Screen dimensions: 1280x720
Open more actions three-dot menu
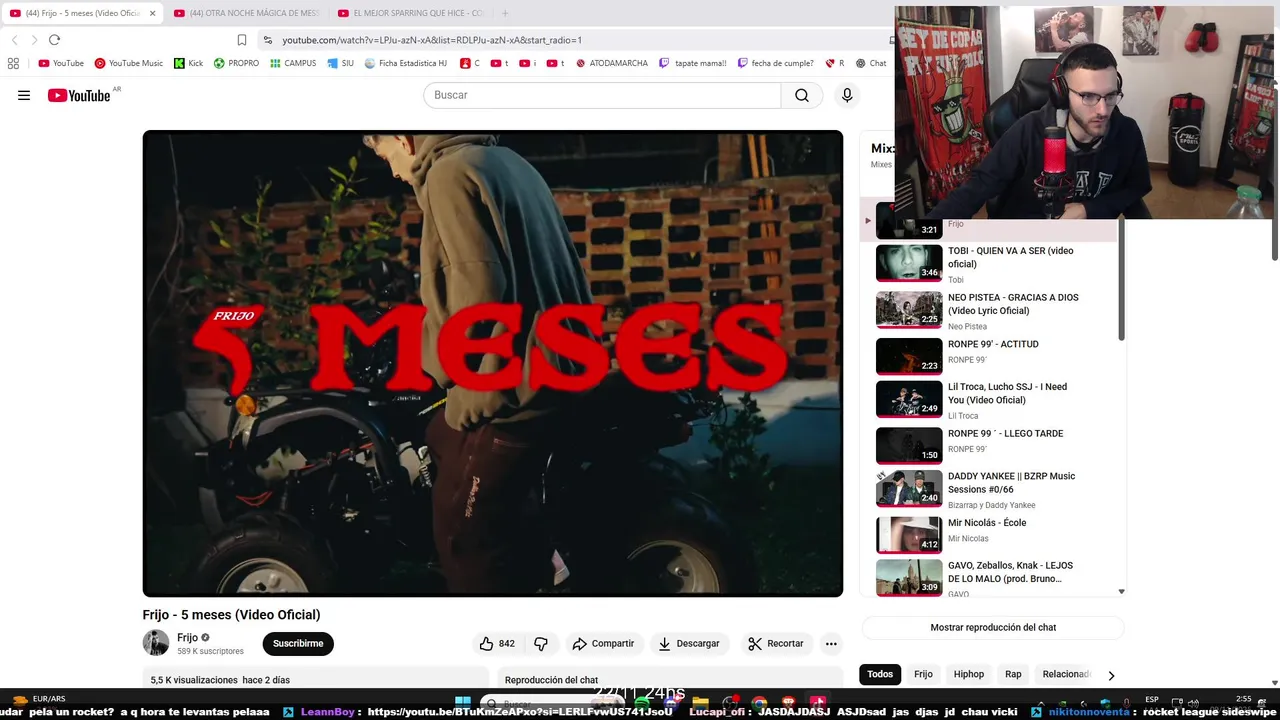[831, 644]
